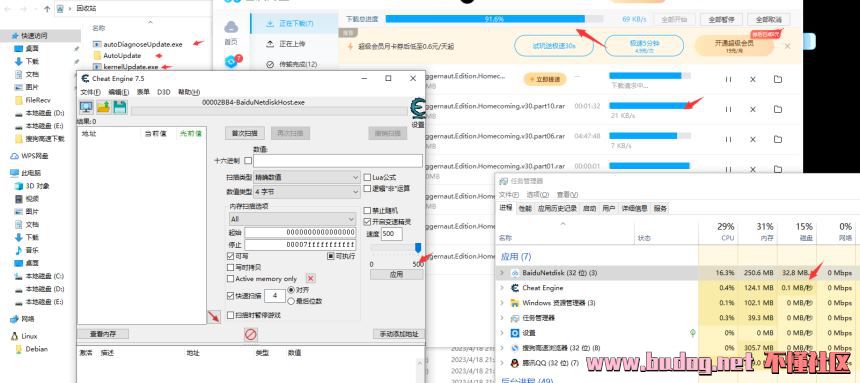Cancel the part10.rar download with X

pos(753,109)
